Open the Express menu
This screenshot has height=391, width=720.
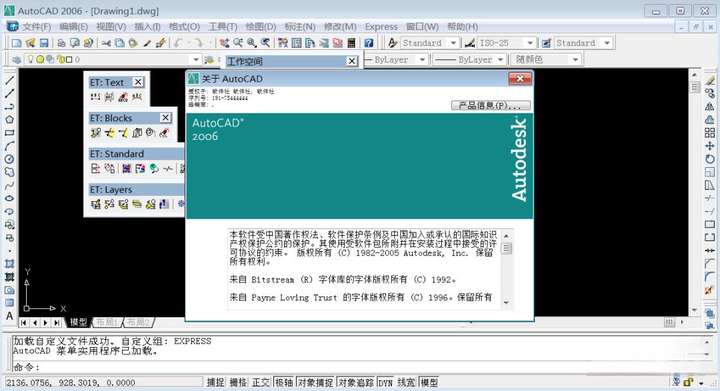(x=381, y=27)
